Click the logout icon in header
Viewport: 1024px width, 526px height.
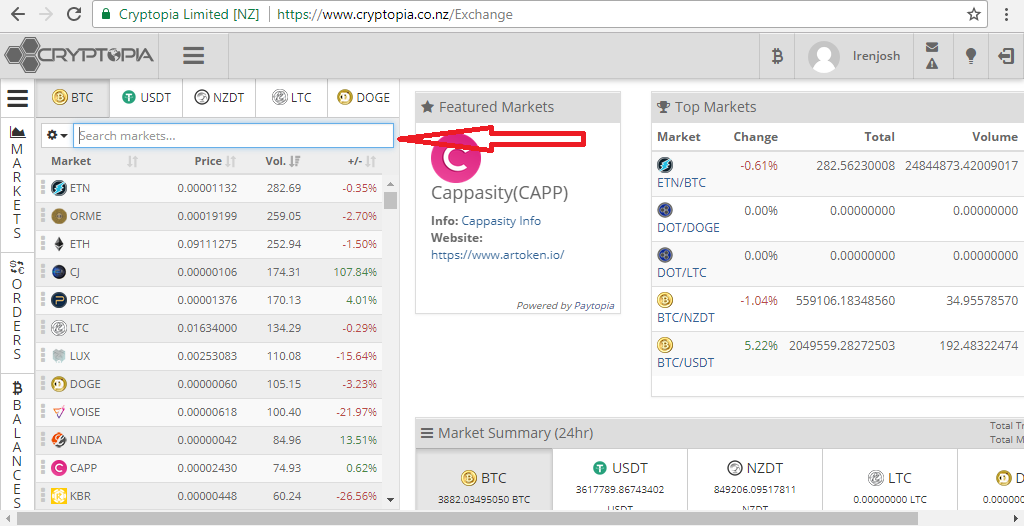pyautogui.click(x=1006, y=56)
